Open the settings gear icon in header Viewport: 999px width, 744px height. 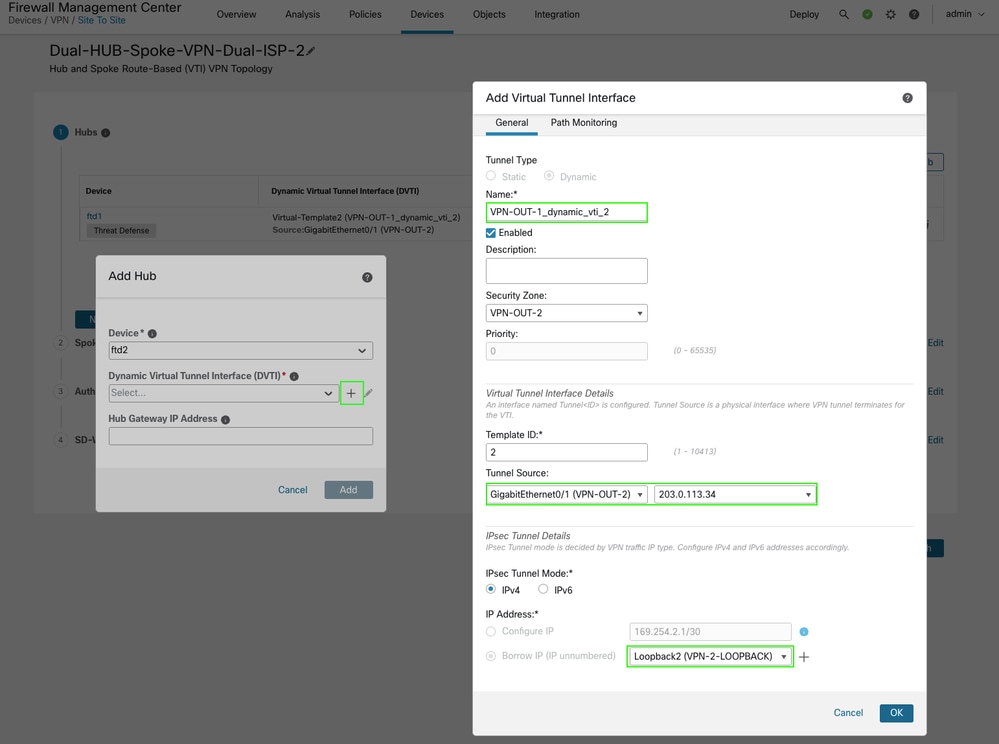pos(891,15)
